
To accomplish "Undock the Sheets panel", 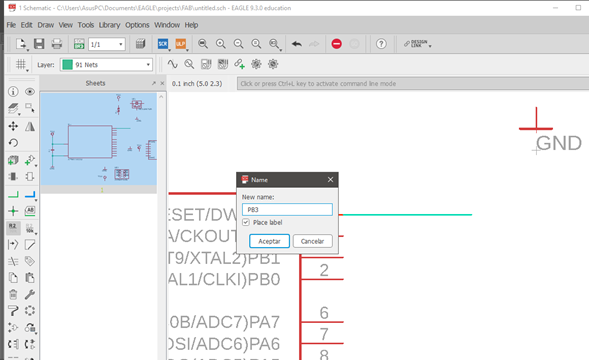I will 154,83.
